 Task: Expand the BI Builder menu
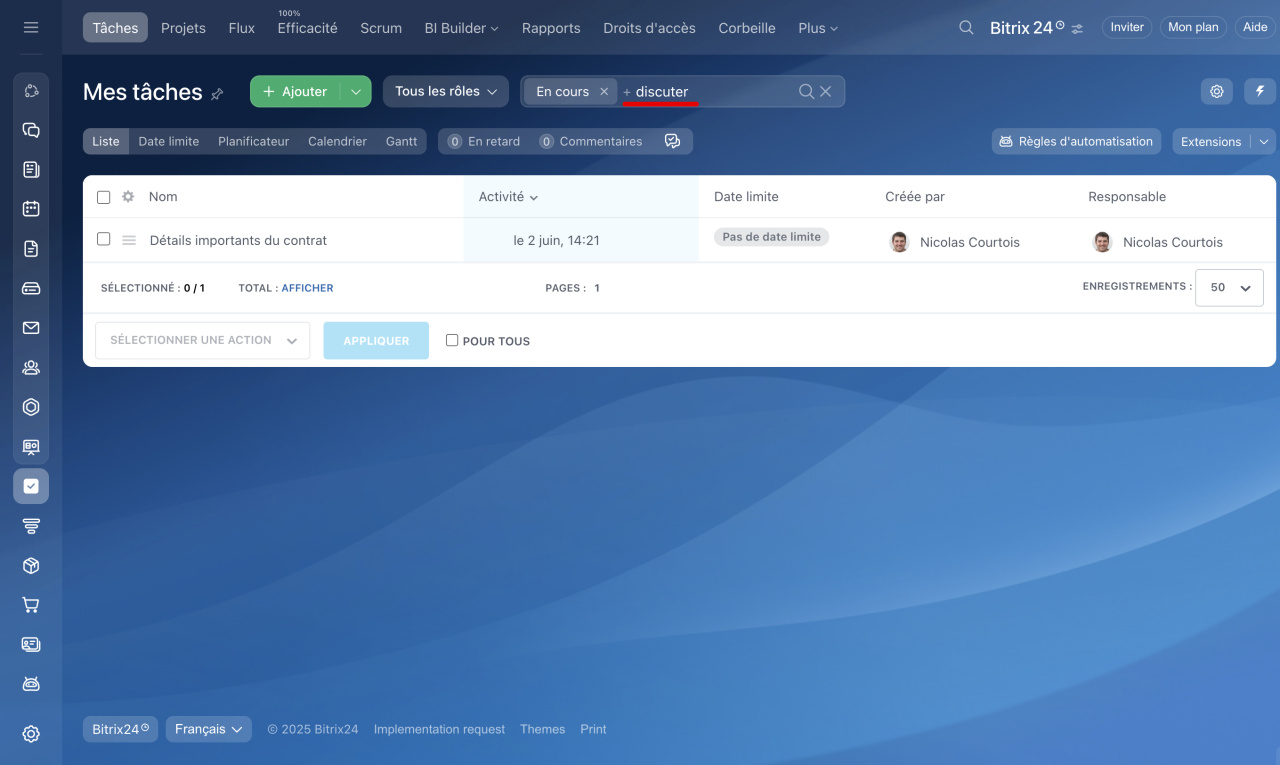pos(461,28)
